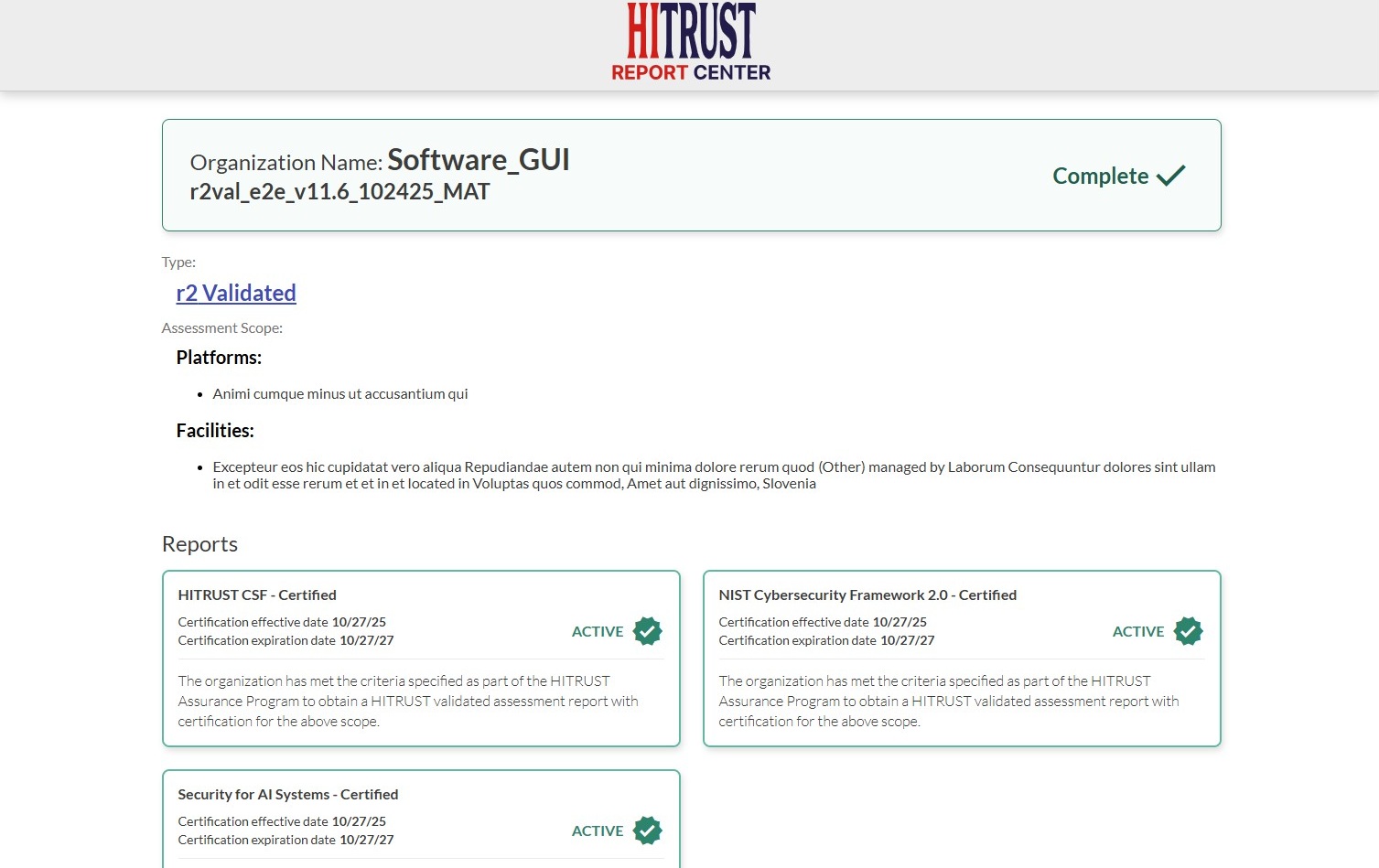This screenshot has height=868, width=1379.
Task: Click the ACTIVE label on NIST card
Action: (x=1137, y=631)
